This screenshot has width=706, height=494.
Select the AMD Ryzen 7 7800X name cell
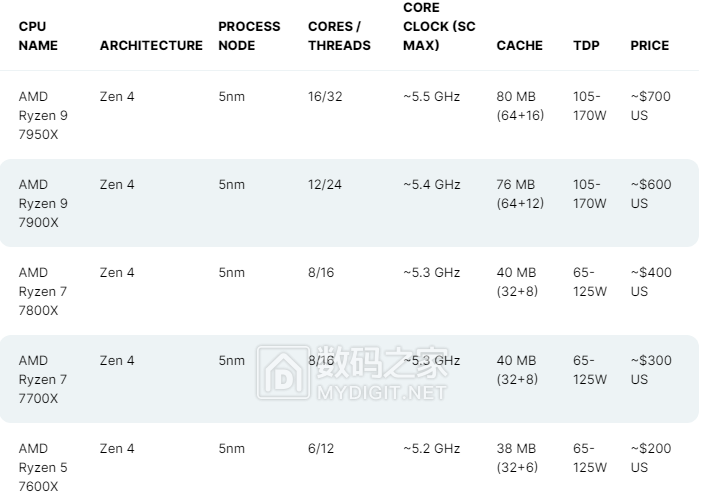(43, 291)
